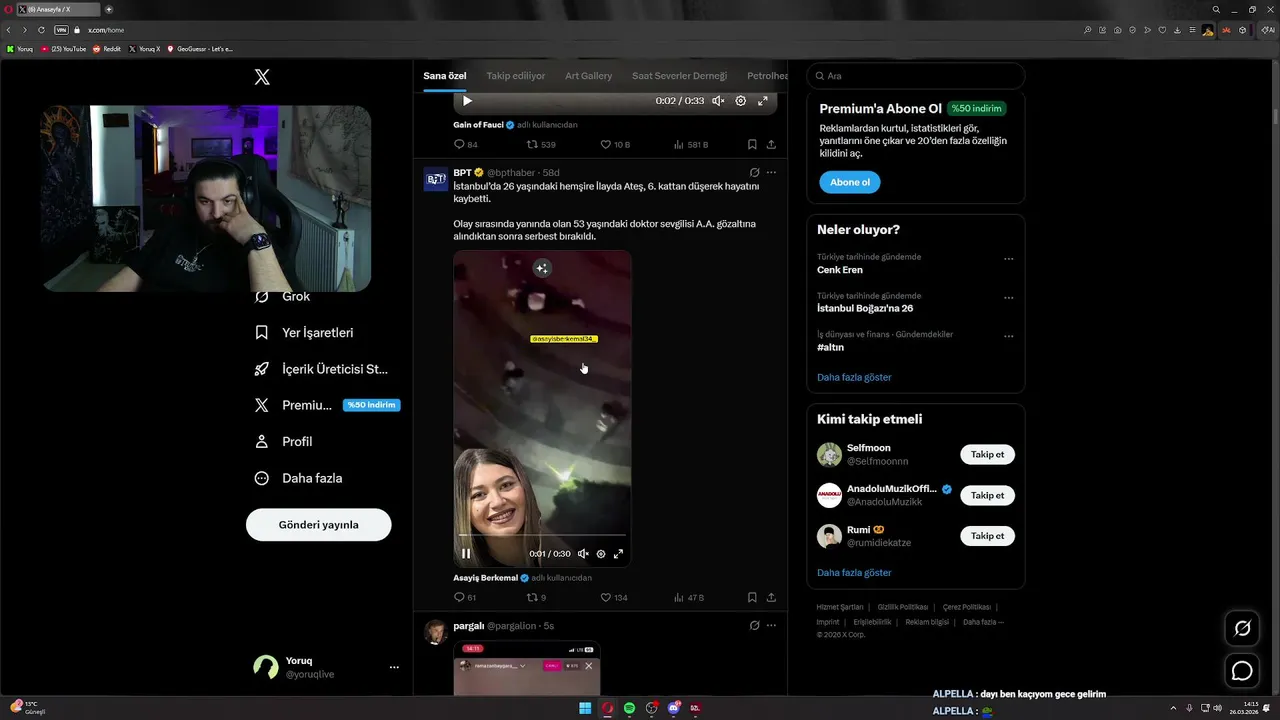Image resolution: width=1280 pixels, height=720 pixels.
Task: Select the Sana özel tab
Action: 445,76
